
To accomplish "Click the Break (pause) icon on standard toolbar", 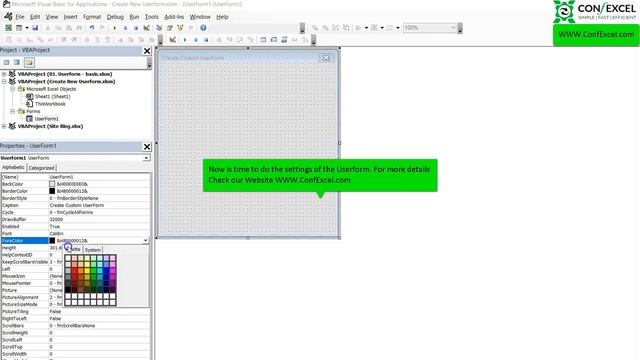I will (x=125, y=28).
